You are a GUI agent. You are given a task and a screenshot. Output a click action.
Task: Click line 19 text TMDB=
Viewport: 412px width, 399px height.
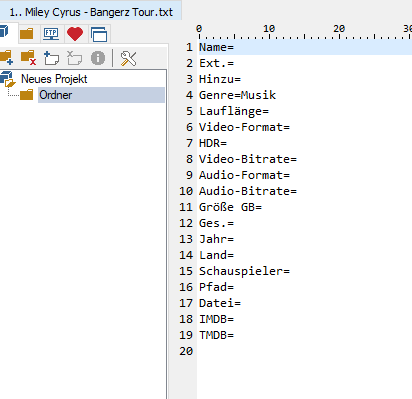216,335
